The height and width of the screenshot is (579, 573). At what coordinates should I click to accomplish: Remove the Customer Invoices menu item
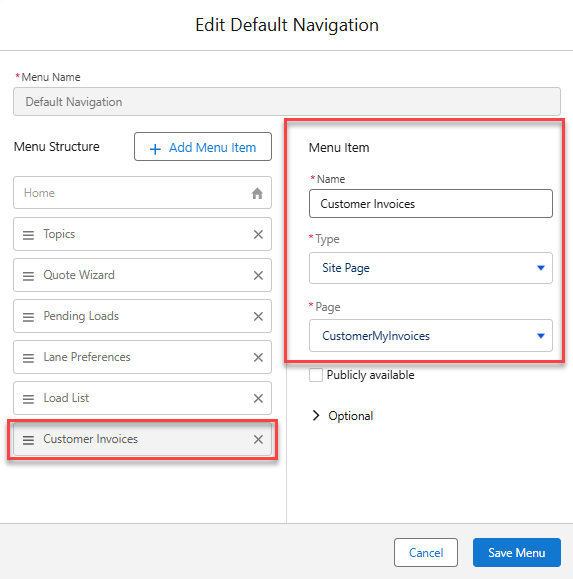258,439
